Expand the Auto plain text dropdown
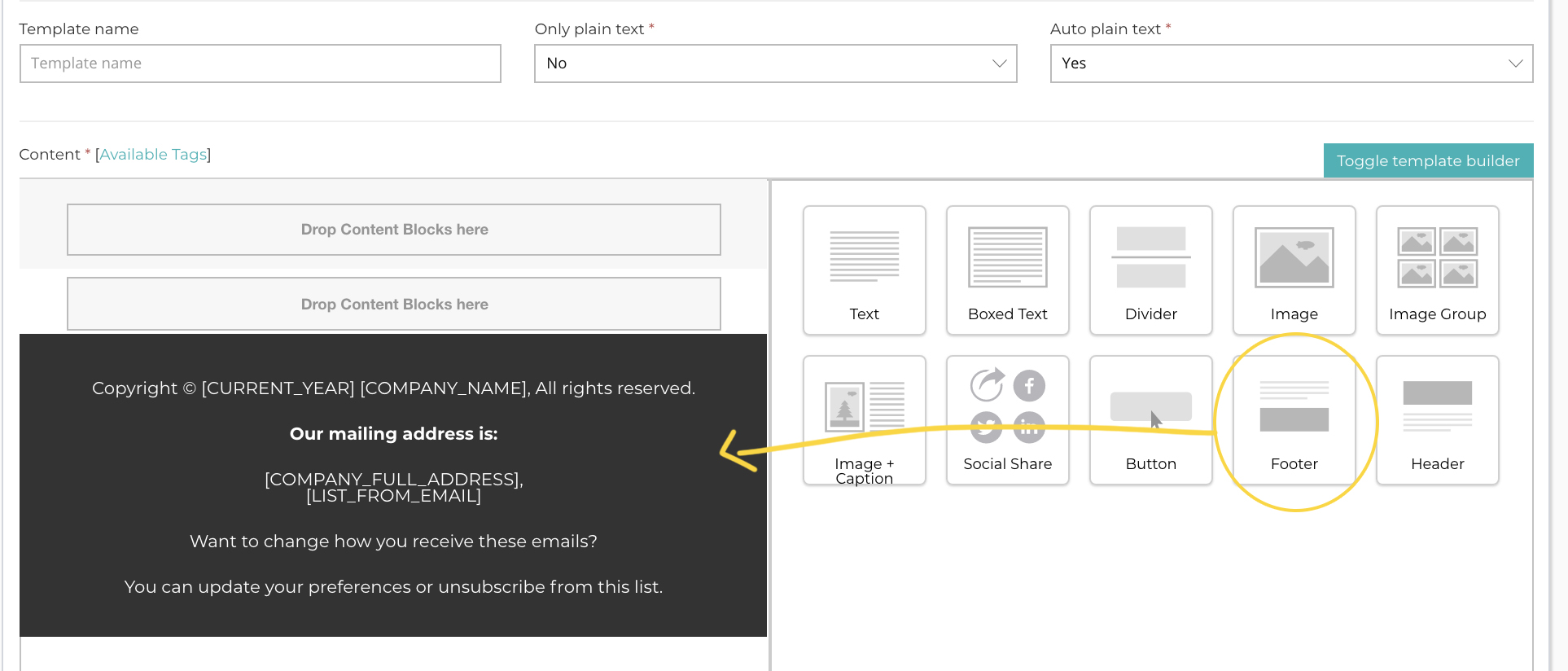 tap(1291, 64)
